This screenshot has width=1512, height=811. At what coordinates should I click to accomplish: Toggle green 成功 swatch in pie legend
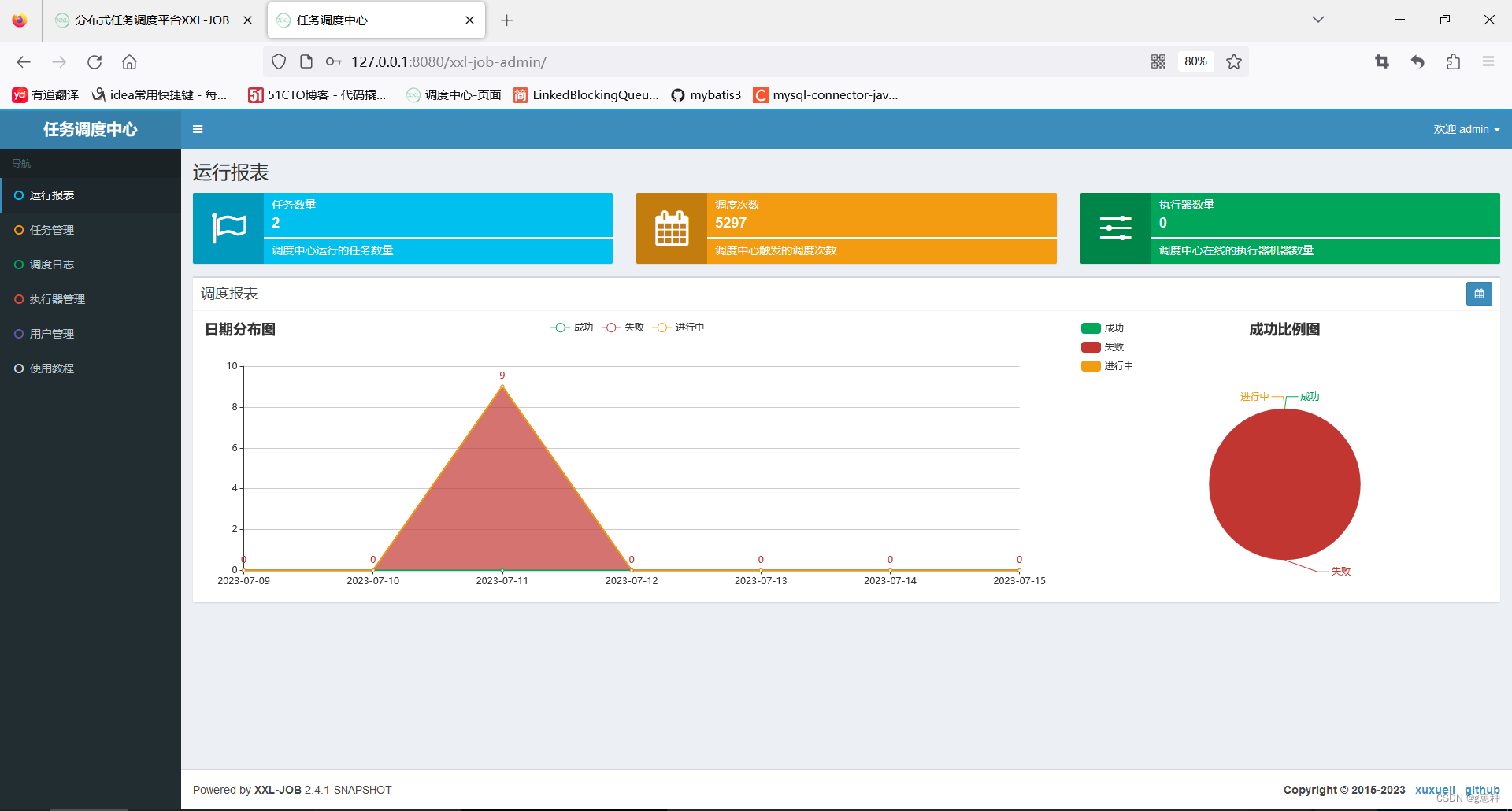point(1091,328)
